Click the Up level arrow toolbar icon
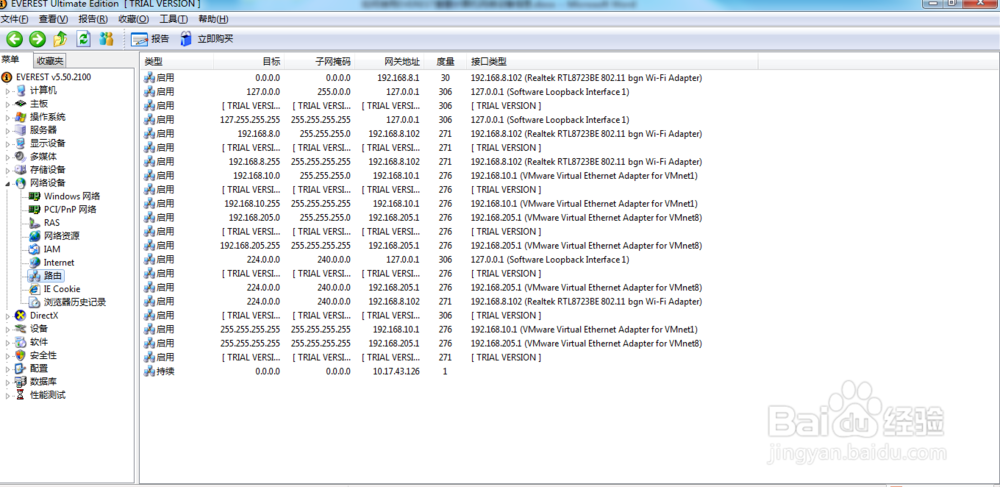This screenshot has width=1000, height=487. point(61,39)
